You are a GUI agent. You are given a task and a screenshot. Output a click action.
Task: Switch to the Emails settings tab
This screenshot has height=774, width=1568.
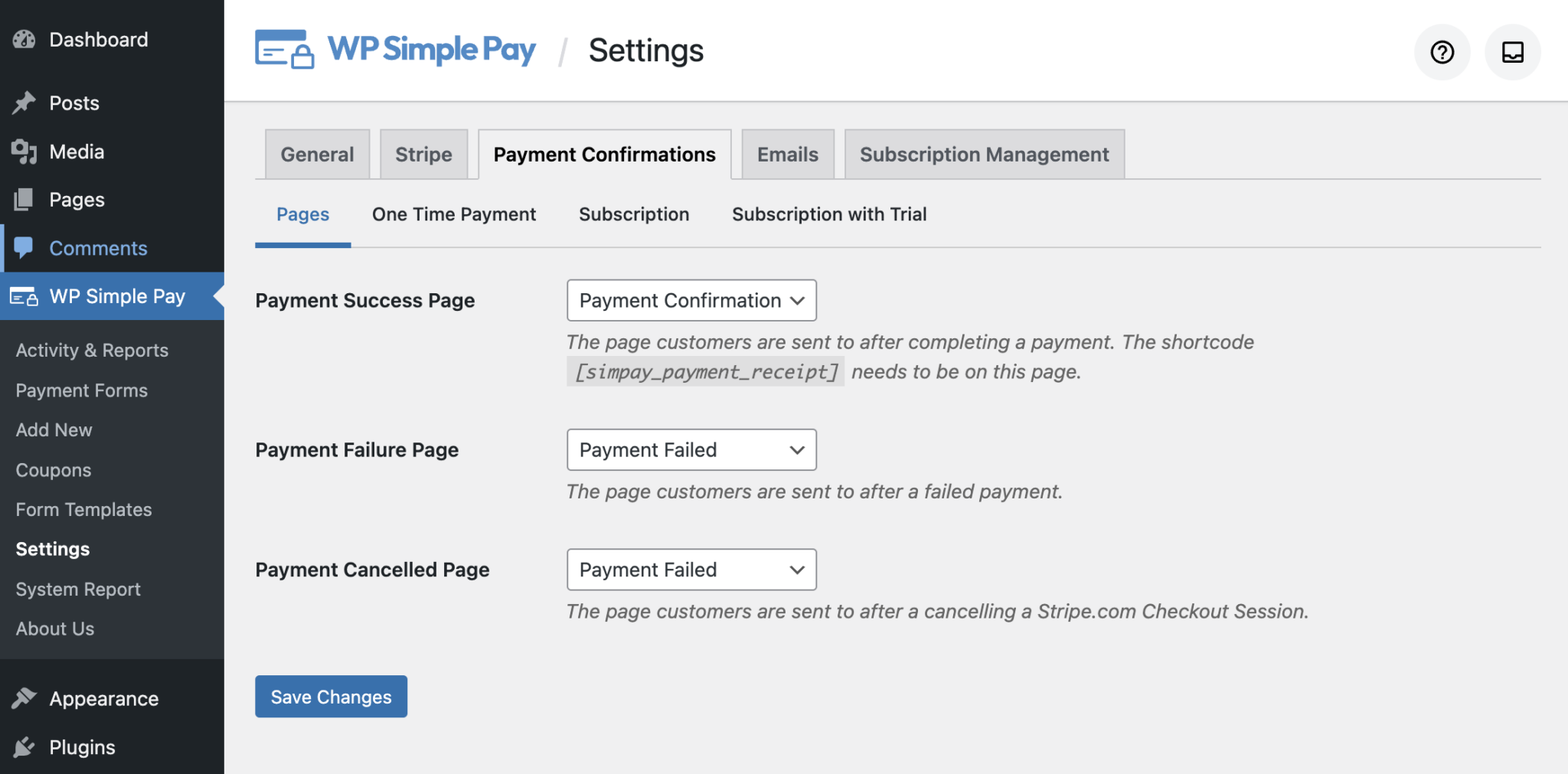786,154
